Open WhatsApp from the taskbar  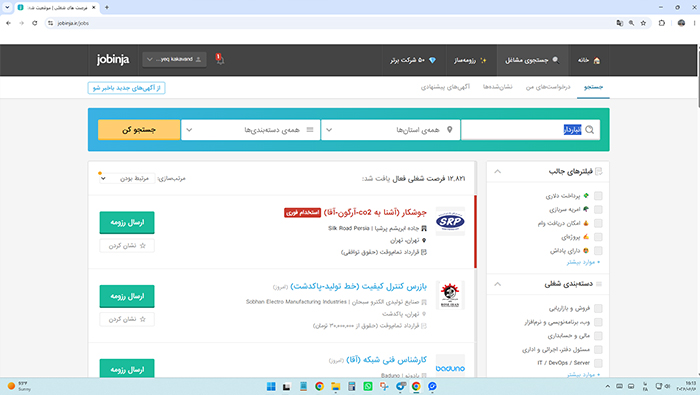point(368,387)
